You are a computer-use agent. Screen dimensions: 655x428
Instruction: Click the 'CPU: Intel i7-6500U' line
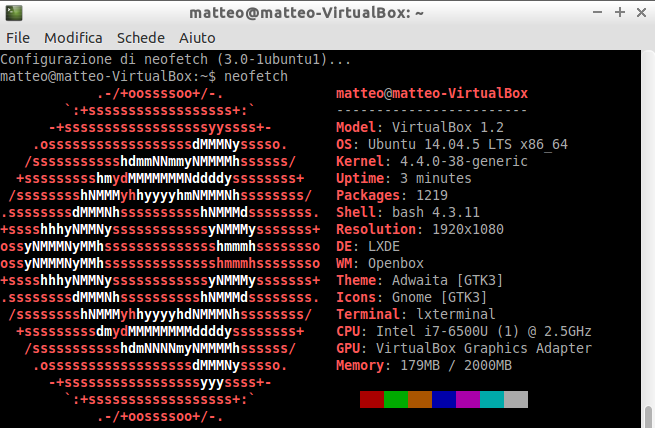[x=464, y=331]
